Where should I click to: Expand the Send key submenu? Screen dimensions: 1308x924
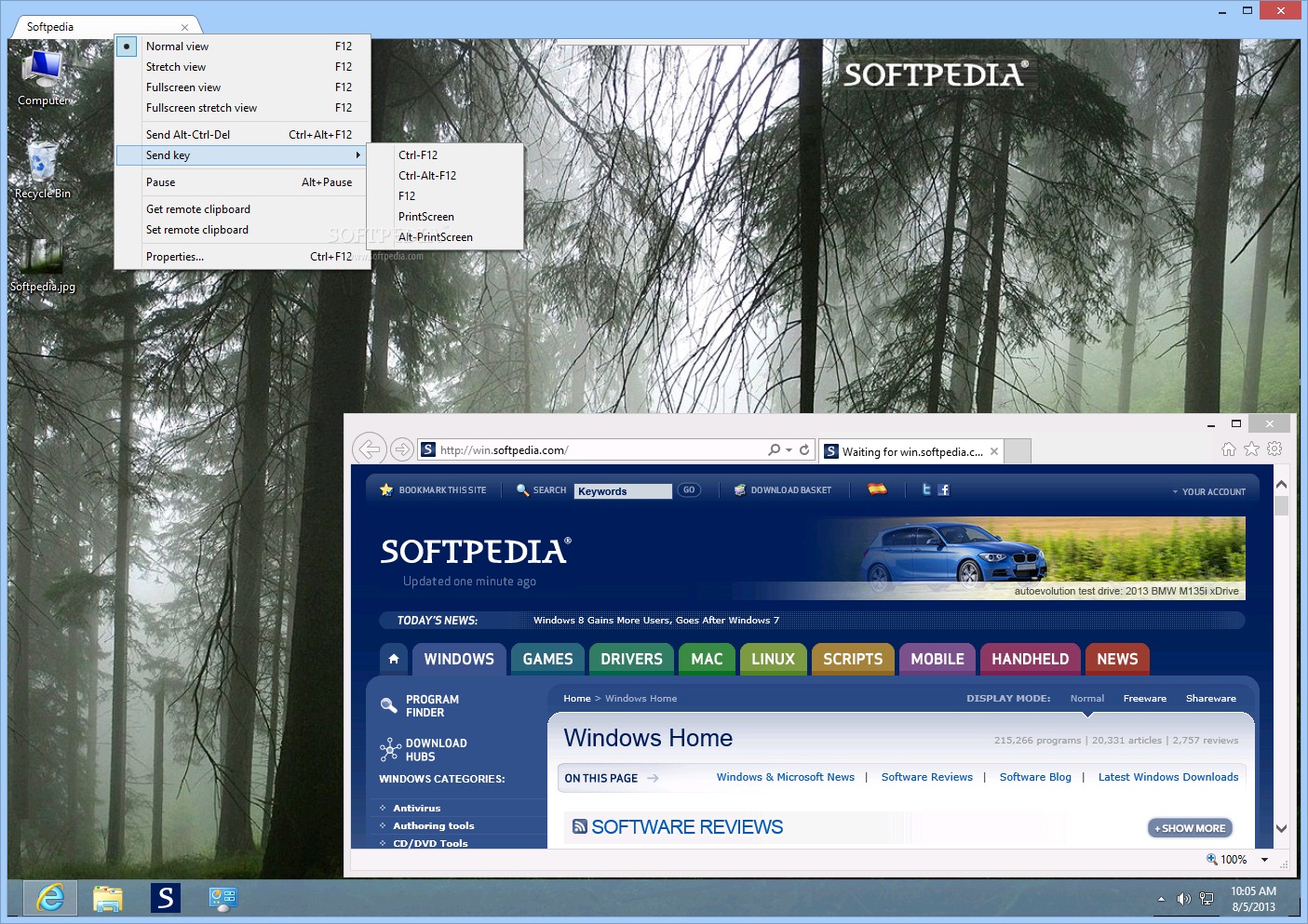tap(243, 155)
